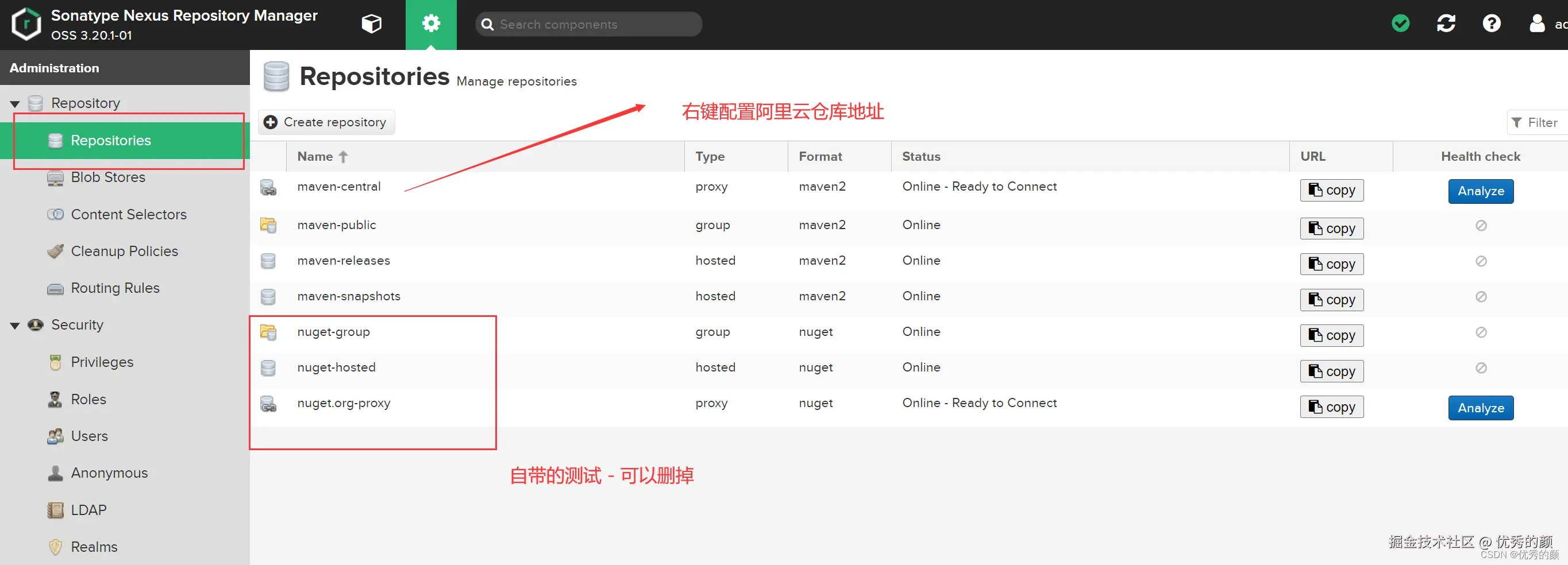This screenshot has width=1568, height=565.
Task: Click disabled health check icon for maven-releases
Action: pos(1481,261)
